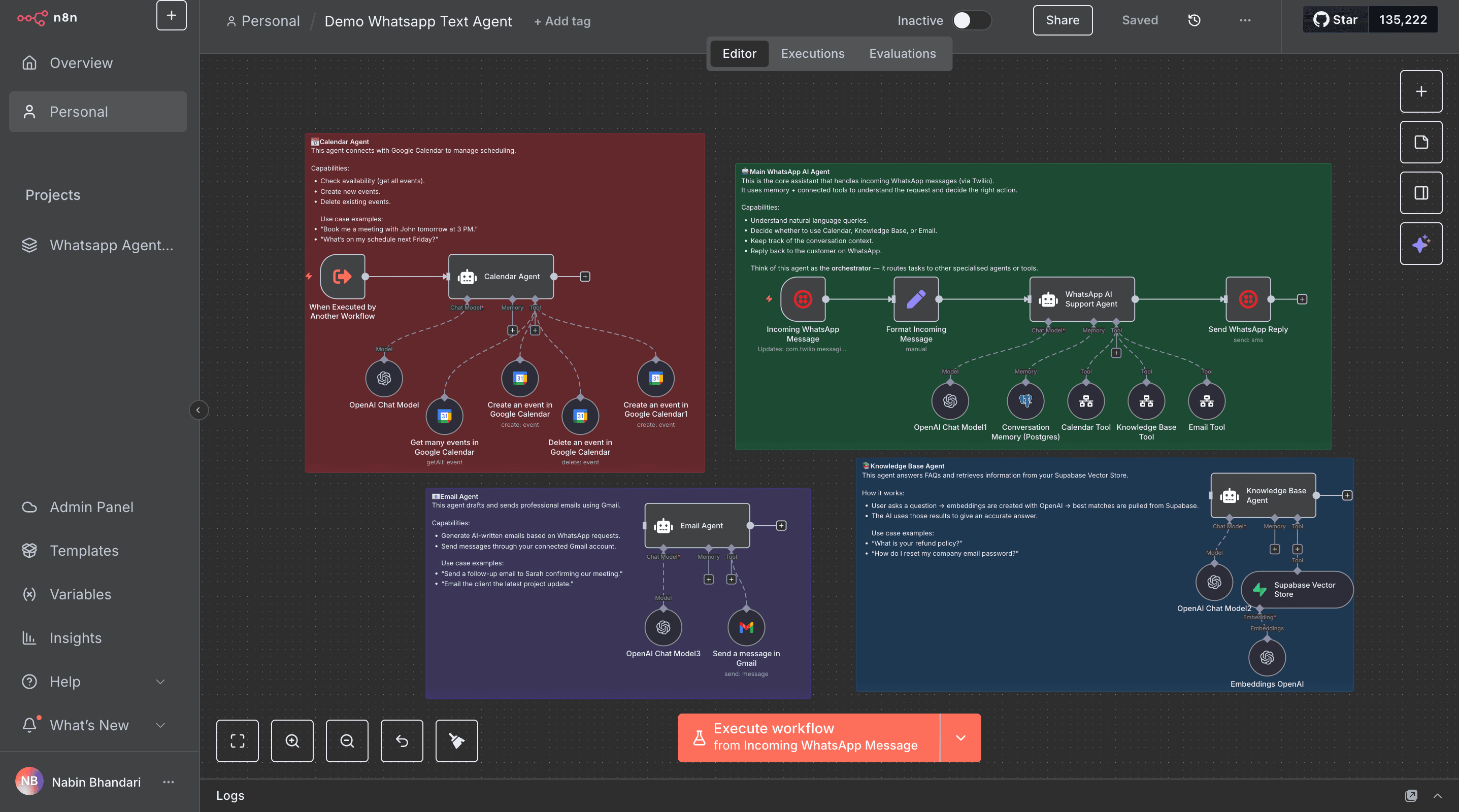
Task: Open the workflow more options menu
Action: (x=1244, y=20)
